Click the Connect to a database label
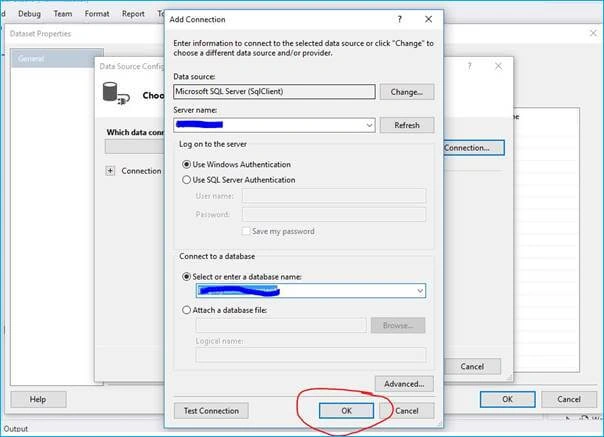The width and height of the screenshot is (604, 437). point(217,256)
